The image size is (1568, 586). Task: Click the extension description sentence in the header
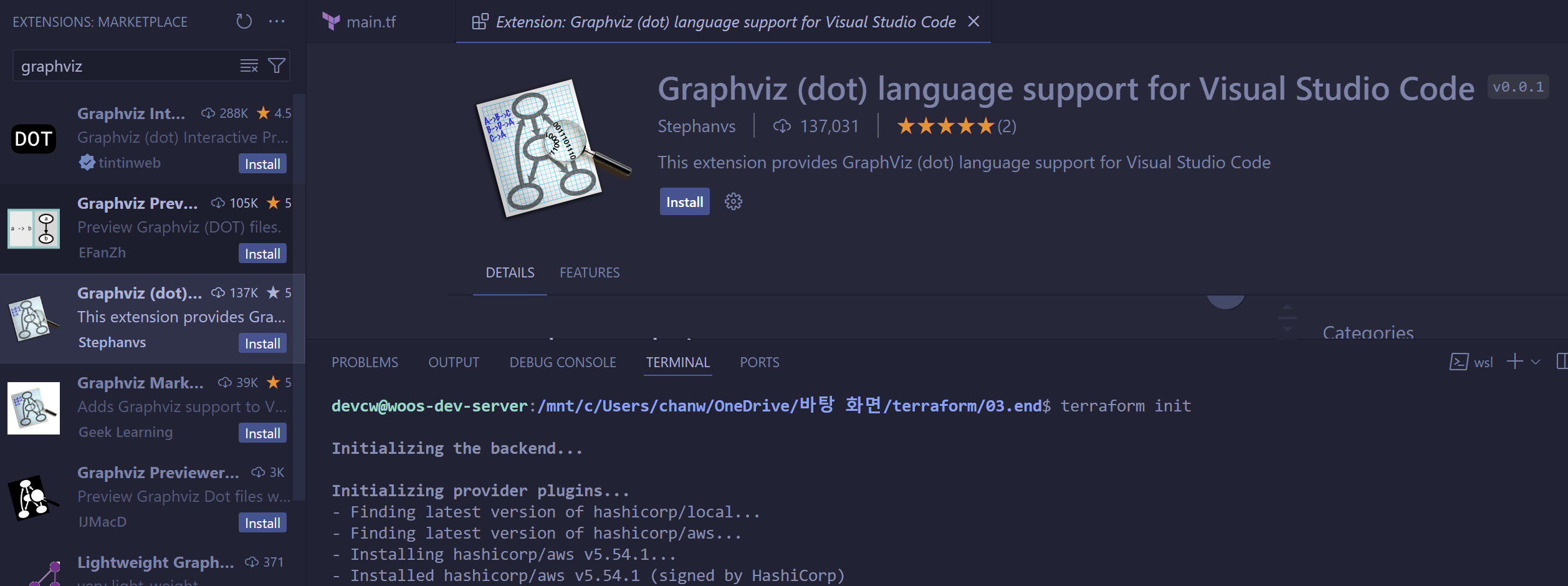point(964,163)
